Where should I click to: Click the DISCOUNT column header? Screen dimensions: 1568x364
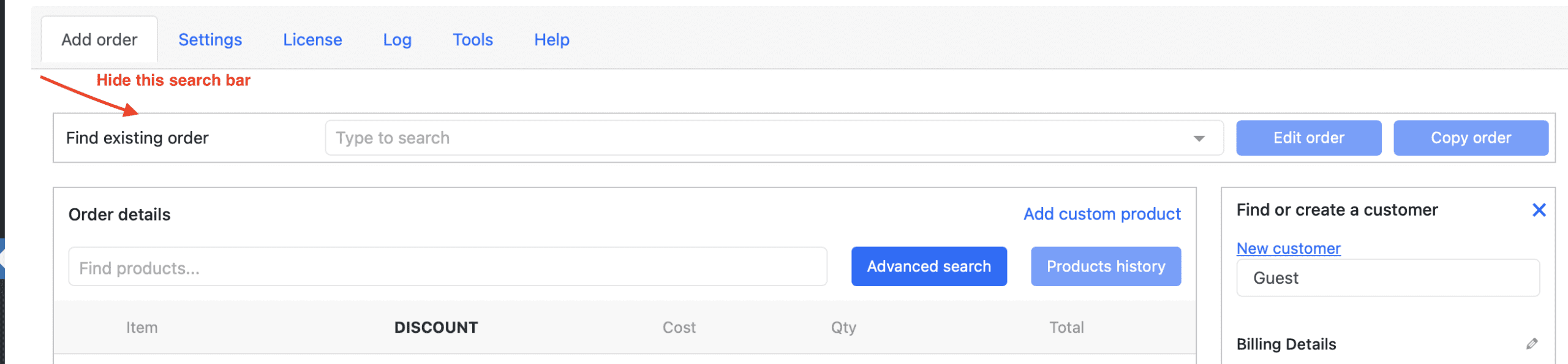tap(435, 327)
